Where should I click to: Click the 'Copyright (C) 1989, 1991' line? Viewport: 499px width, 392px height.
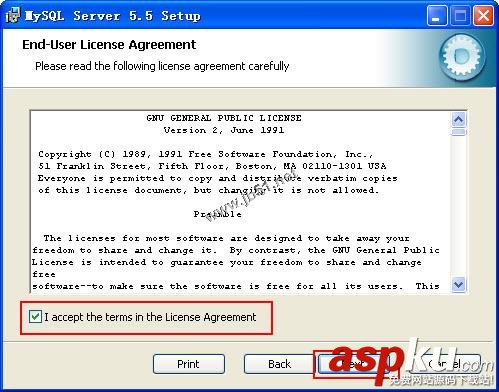coord(206,154)
